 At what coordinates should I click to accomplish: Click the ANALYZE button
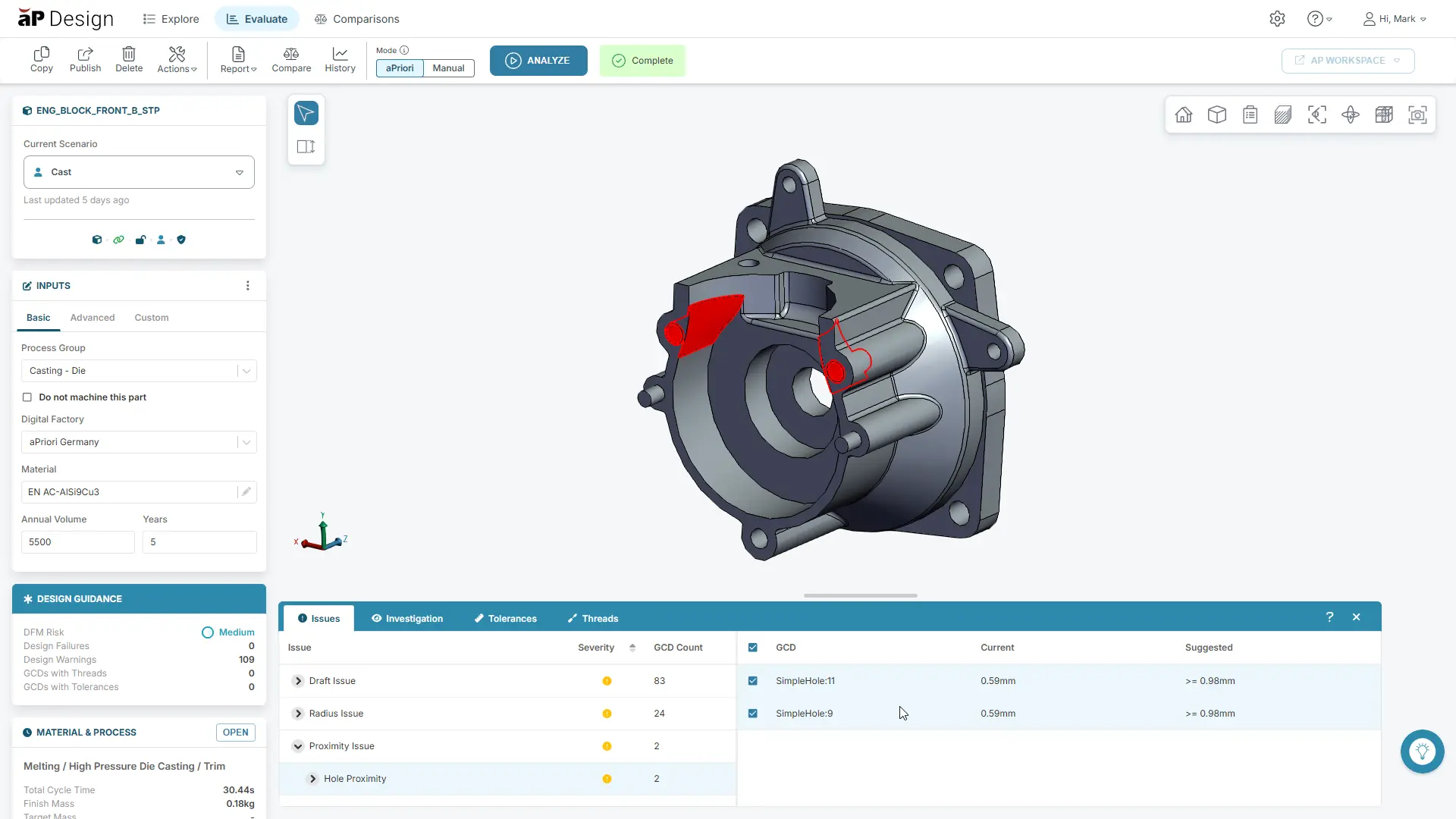coord(538,61)
